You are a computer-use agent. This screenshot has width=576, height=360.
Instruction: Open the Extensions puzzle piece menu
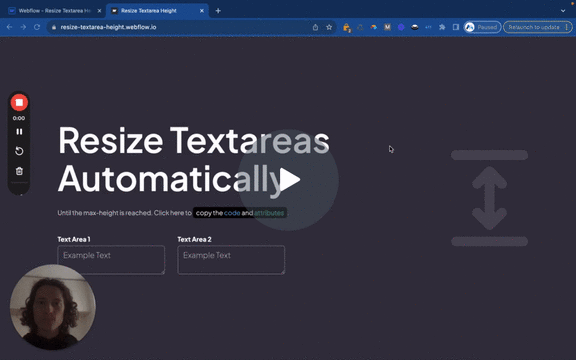click(442, 27)
